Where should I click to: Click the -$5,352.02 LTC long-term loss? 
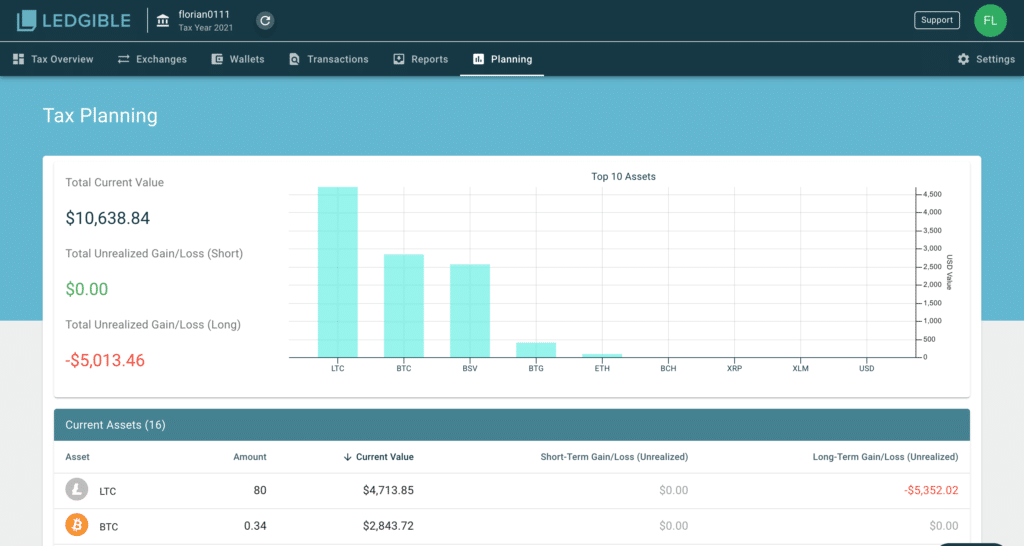pyautogui.click(x=931, y=490)
